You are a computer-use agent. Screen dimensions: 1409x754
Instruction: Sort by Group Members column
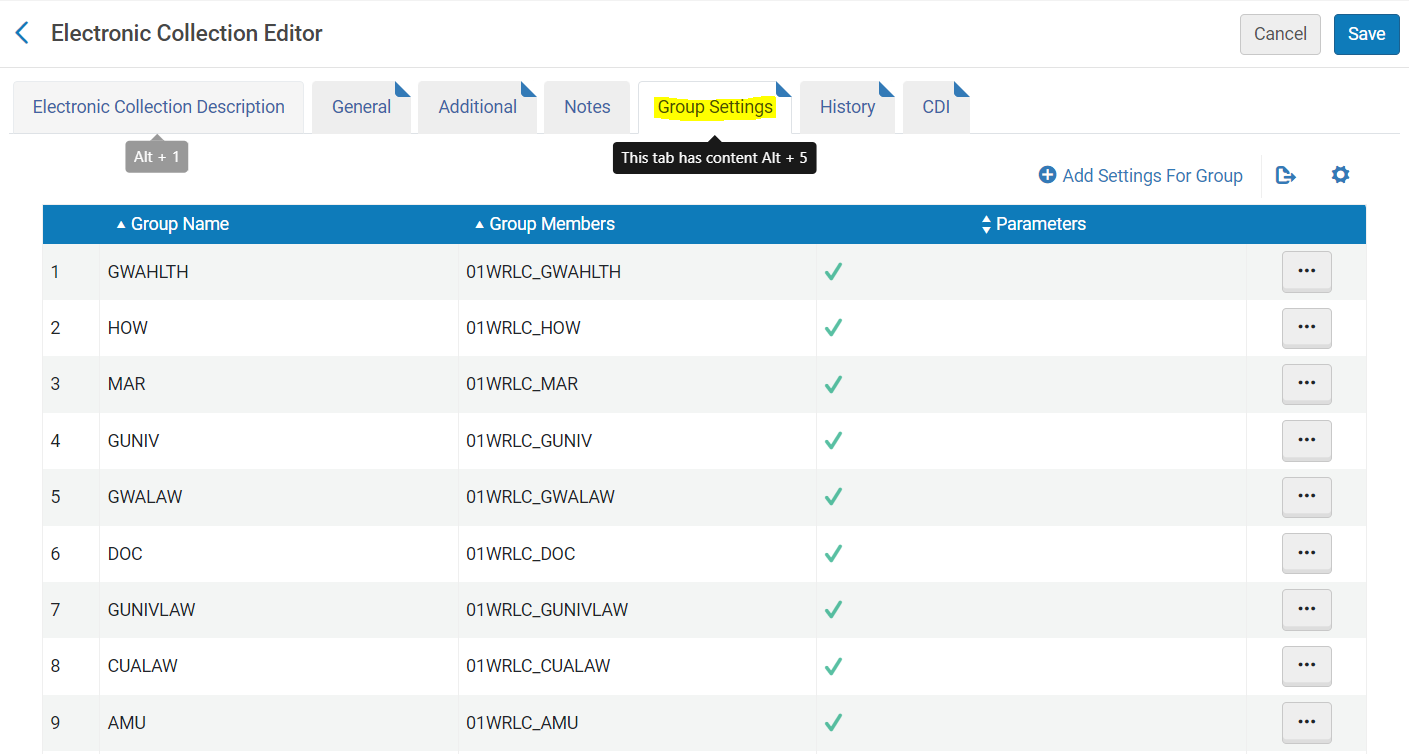coord(551,224)
